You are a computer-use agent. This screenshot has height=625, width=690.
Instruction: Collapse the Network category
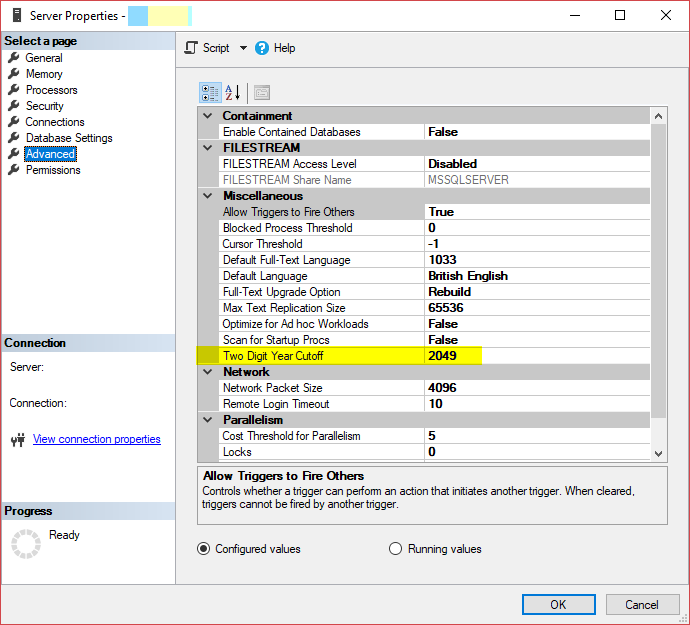(208, 372)
